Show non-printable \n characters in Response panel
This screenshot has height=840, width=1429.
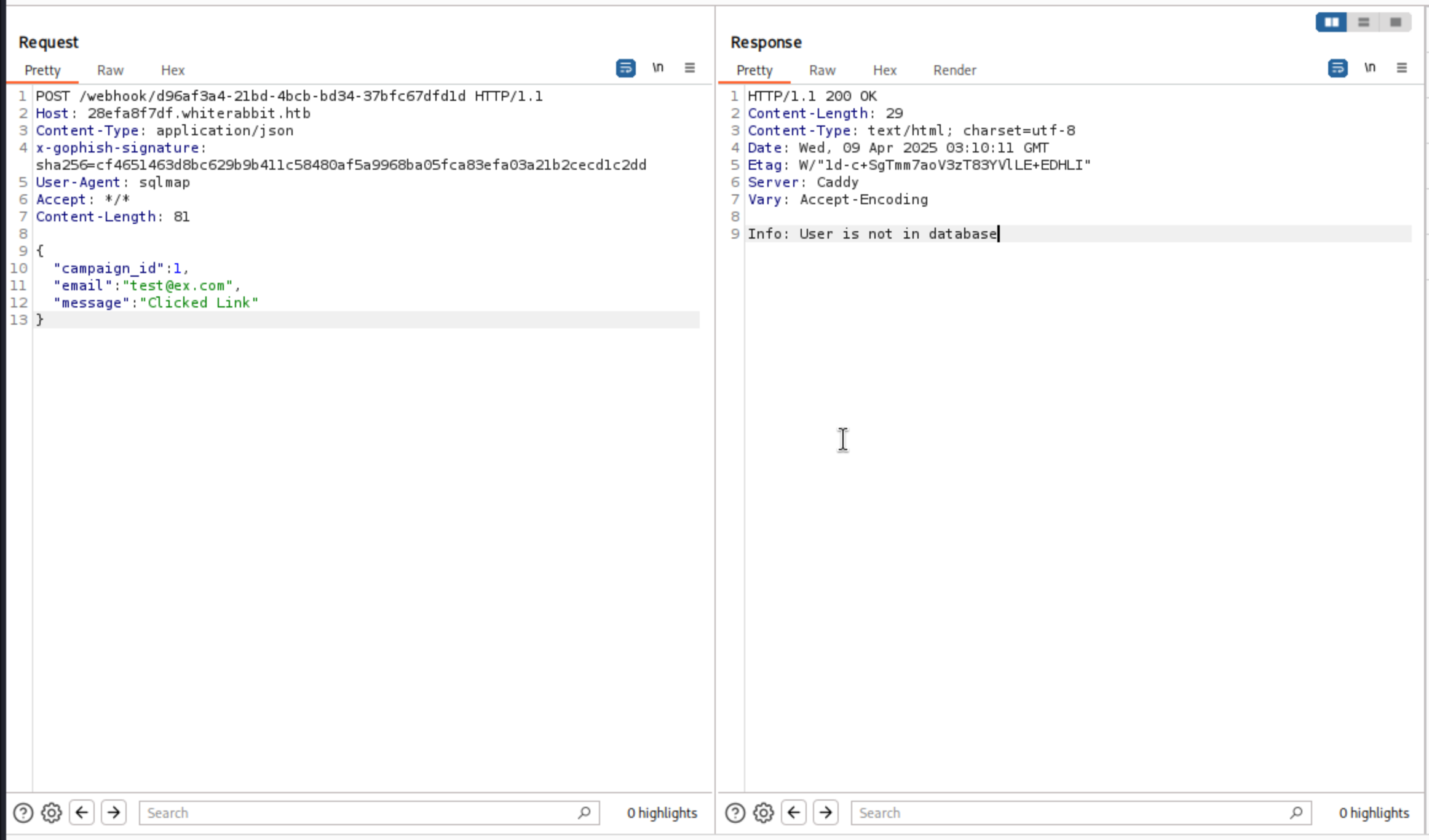point(1370,68)
